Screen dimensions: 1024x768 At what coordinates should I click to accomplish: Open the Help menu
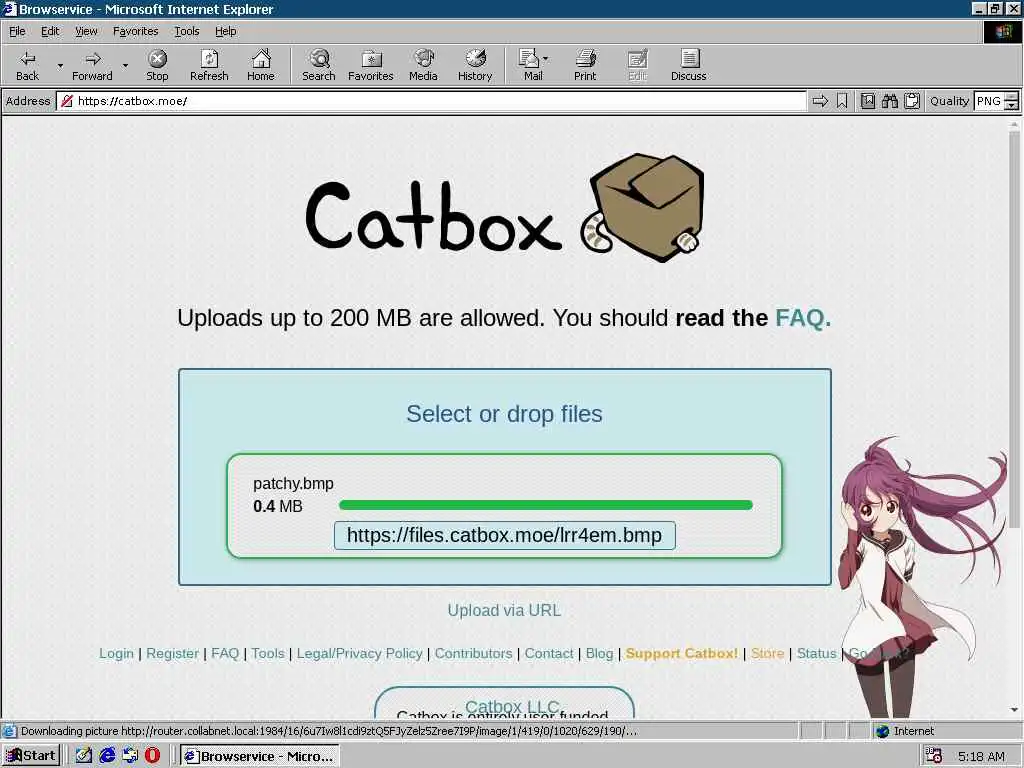coord(225,31)
